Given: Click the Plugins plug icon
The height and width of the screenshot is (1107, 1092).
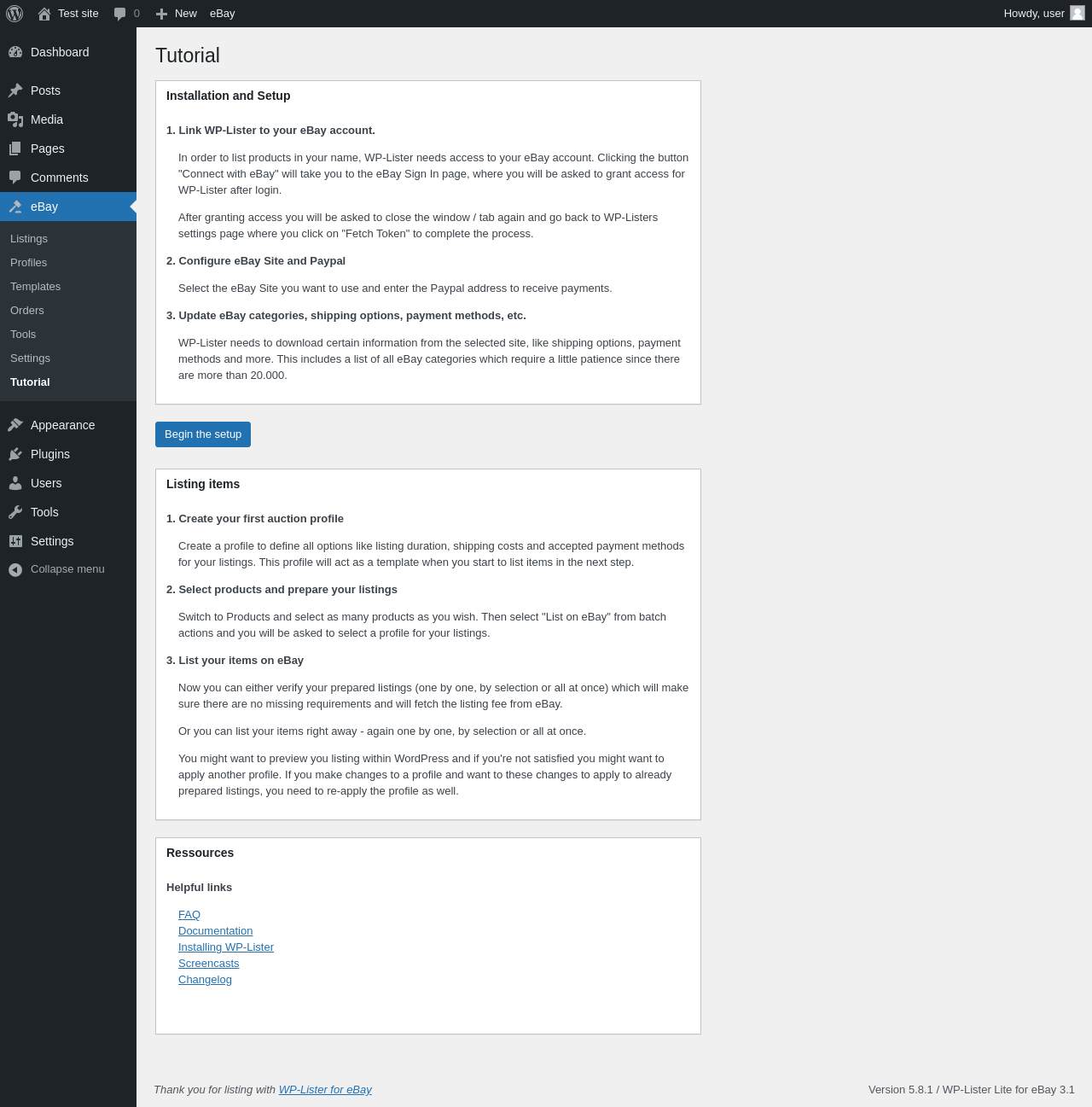Looking at the screenshot, I should [x=15, y=454].
